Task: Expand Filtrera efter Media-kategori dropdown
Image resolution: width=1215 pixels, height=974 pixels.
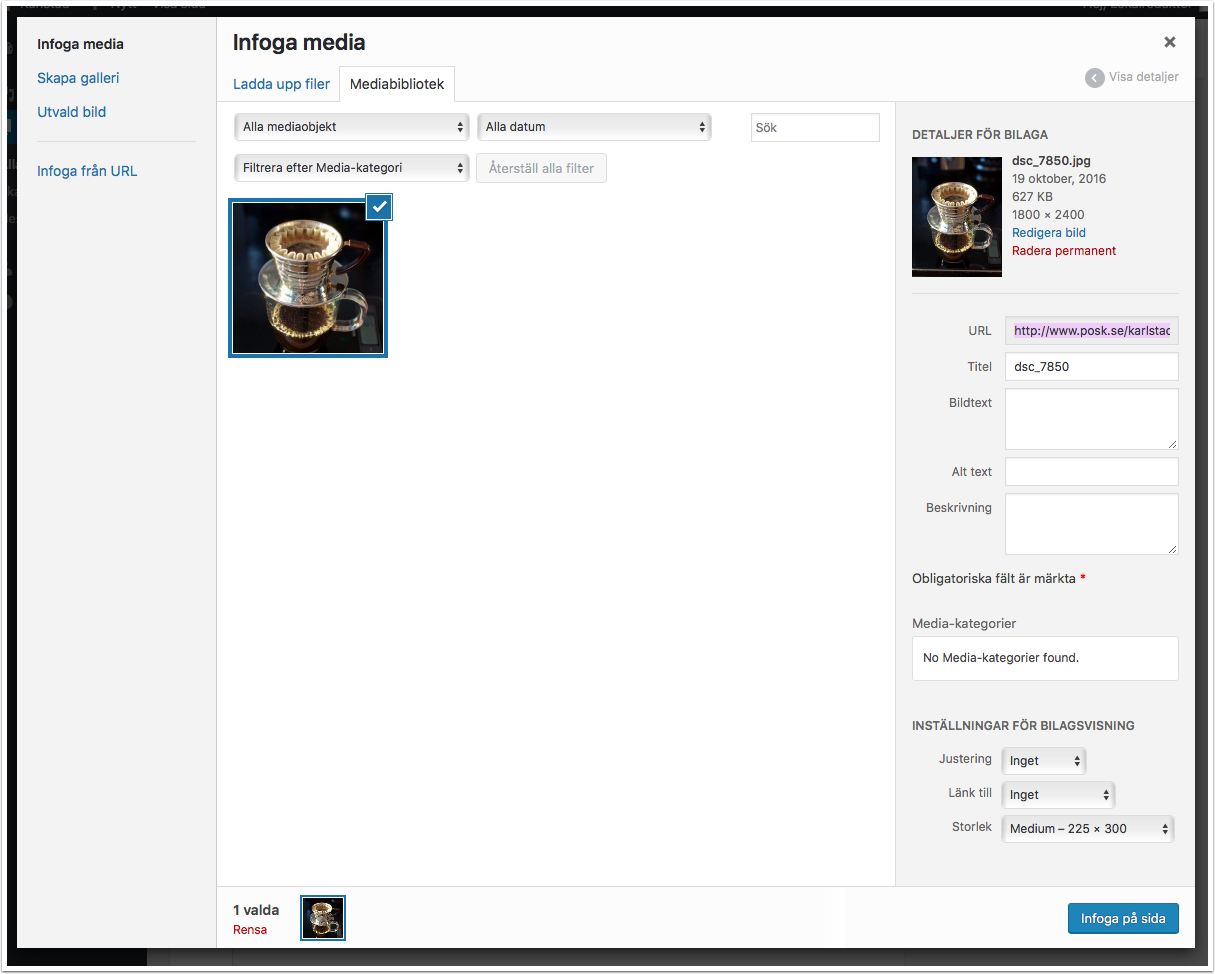Action: coord(351,168)
